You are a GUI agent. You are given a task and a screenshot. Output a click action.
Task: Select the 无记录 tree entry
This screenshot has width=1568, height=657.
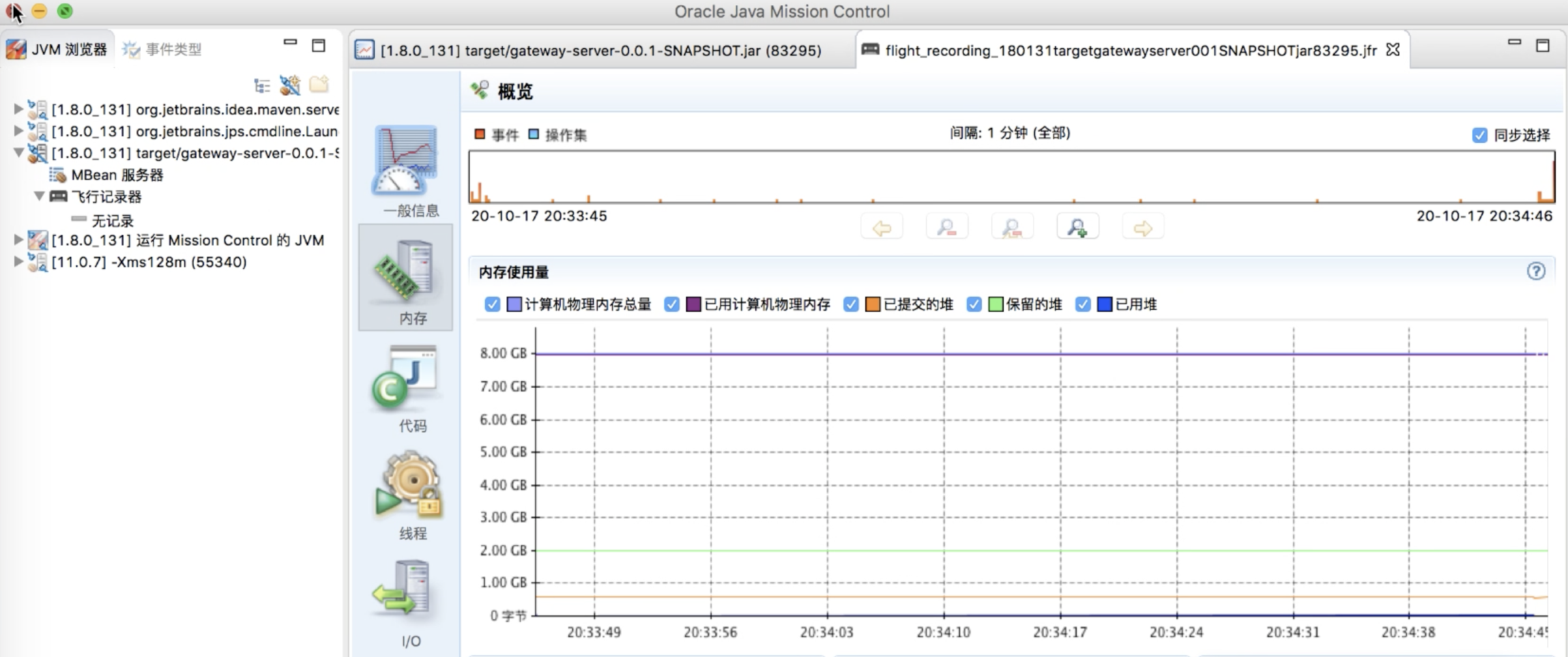pos(112,221)
